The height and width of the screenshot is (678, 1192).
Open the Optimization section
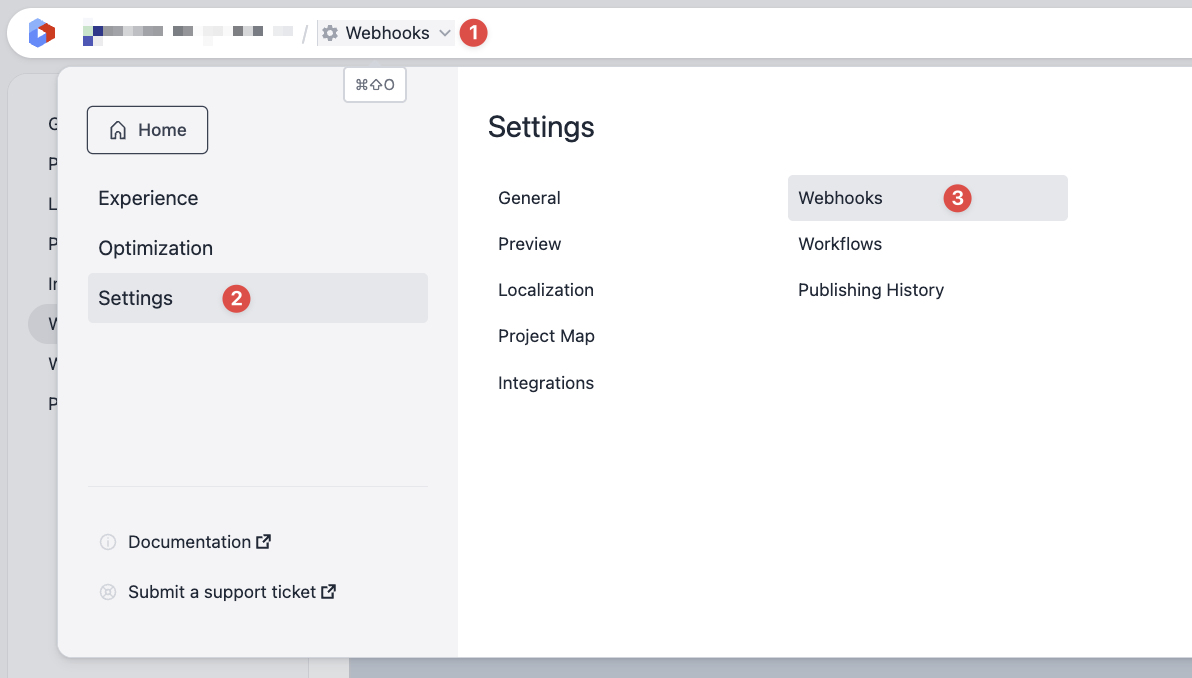coord(155,248)
